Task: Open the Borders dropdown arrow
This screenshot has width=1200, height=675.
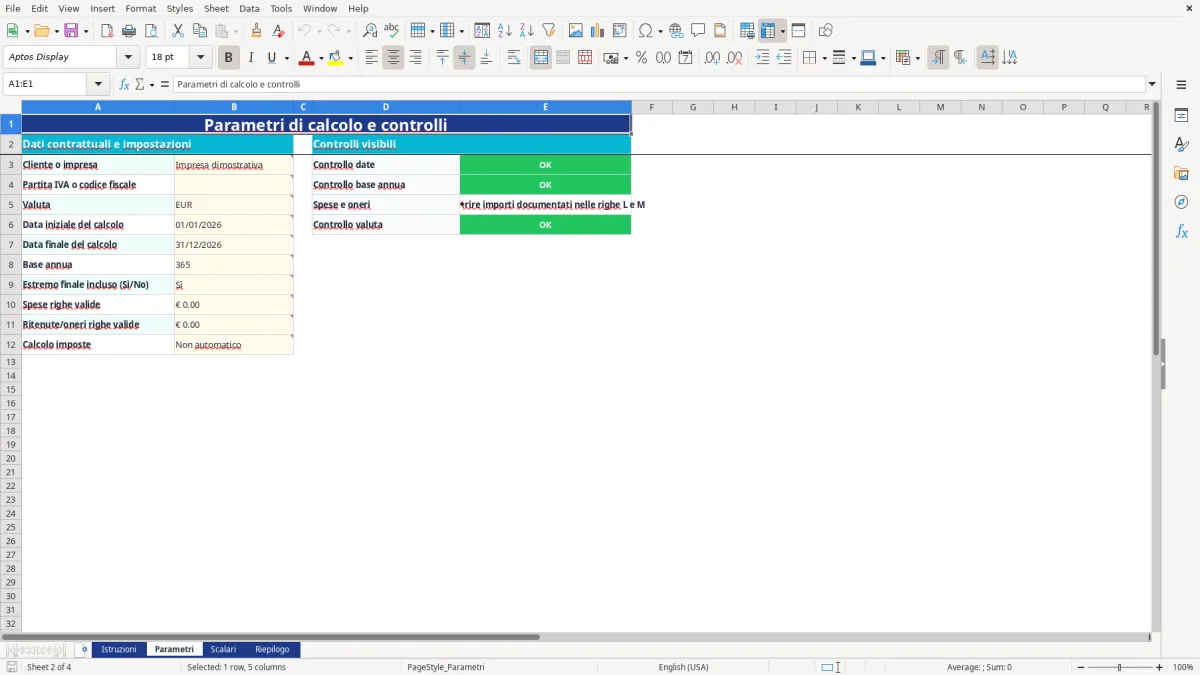Action: (824, 58)
